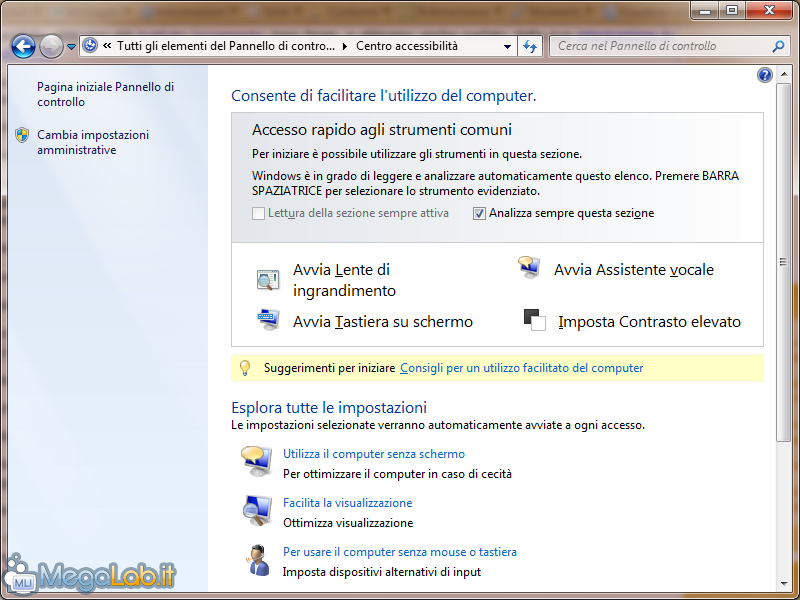
Task: Toggle 'Lettura della sezione sempre attiva' checkbox
Action: tap(258, 213)
